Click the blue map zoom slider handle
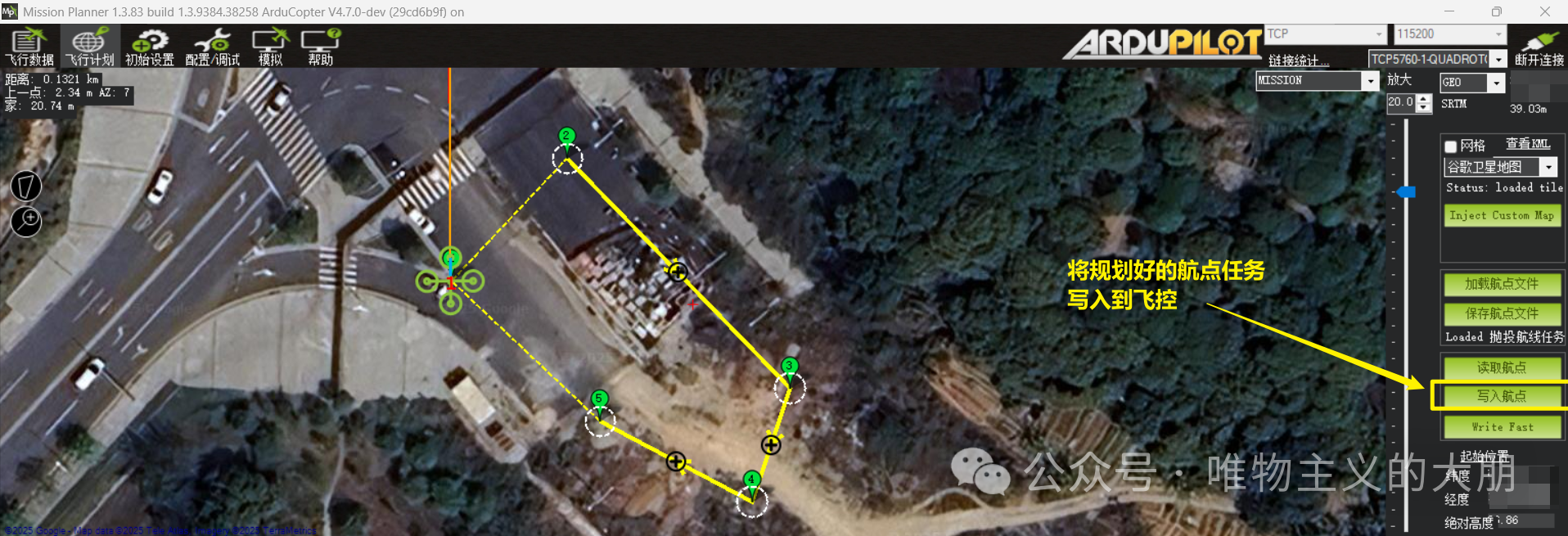The height and width of the screenshot is (536, 1568). tap(1406, 191)
